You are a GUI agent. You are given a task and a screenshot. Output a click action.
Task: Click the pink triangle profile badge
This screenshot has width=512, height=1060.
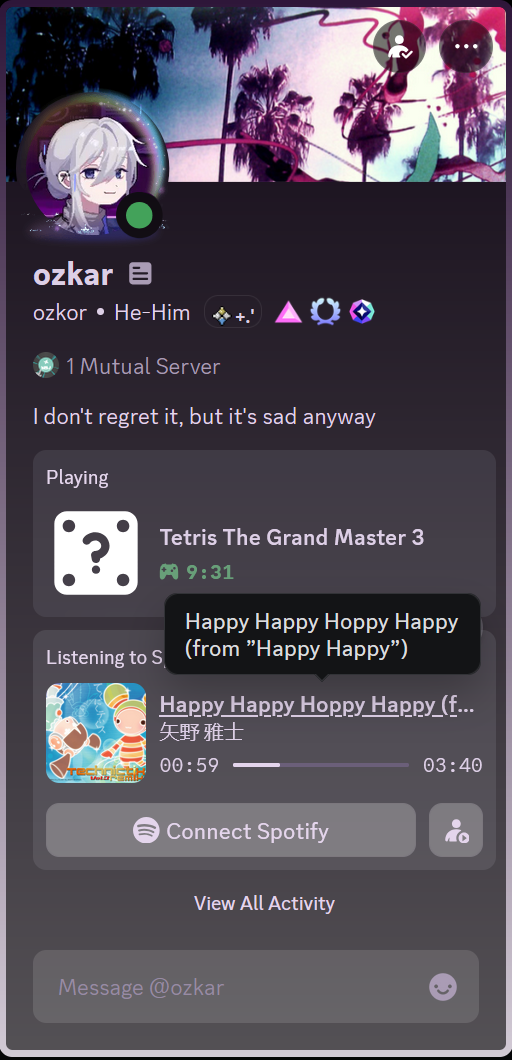(x=288, y=312)
